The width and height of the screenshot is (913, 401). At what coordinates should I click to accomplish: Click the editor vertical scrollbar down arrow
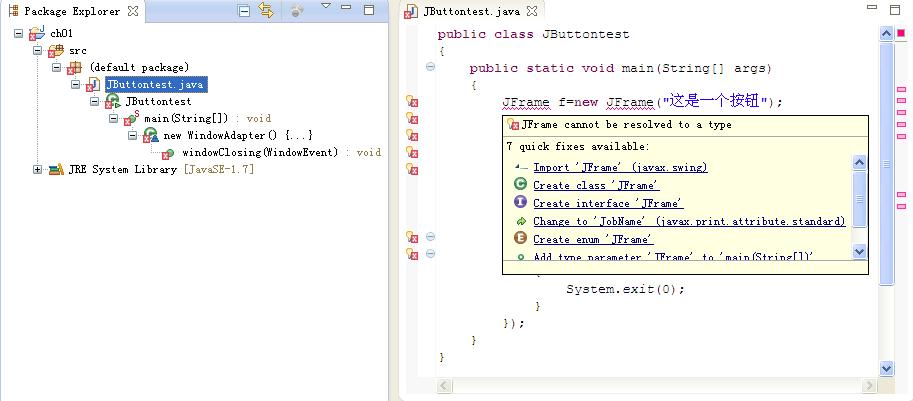click(886, 368)
